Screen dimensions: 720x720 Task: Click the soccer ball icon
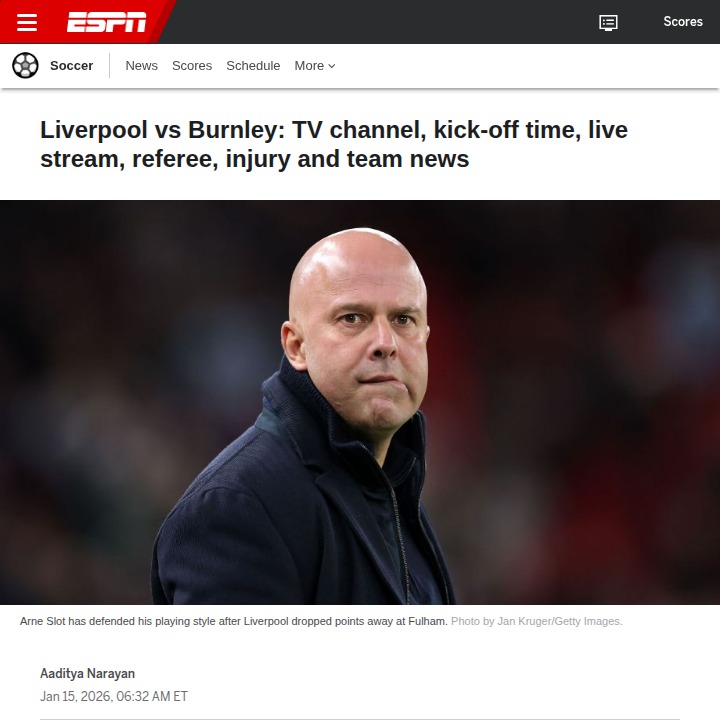click(25, 66)
